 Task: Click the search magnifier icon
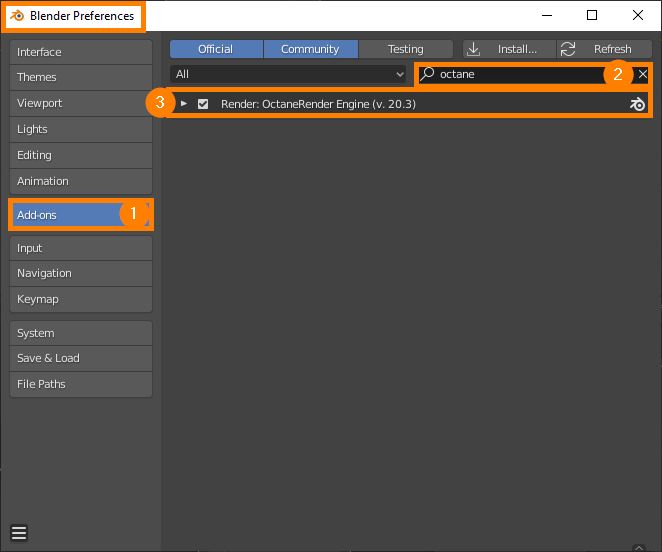click(427, 74)
